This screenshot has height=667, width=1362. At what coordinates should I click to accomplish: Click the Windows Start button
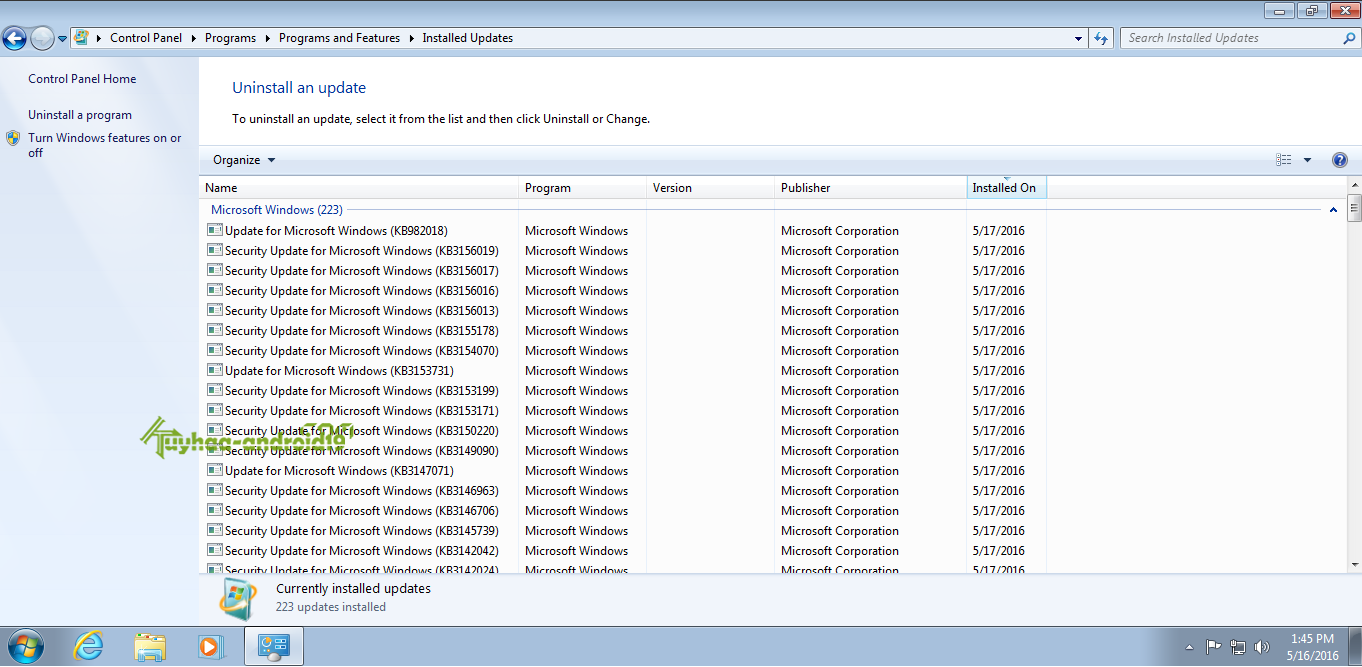[24, 646]
